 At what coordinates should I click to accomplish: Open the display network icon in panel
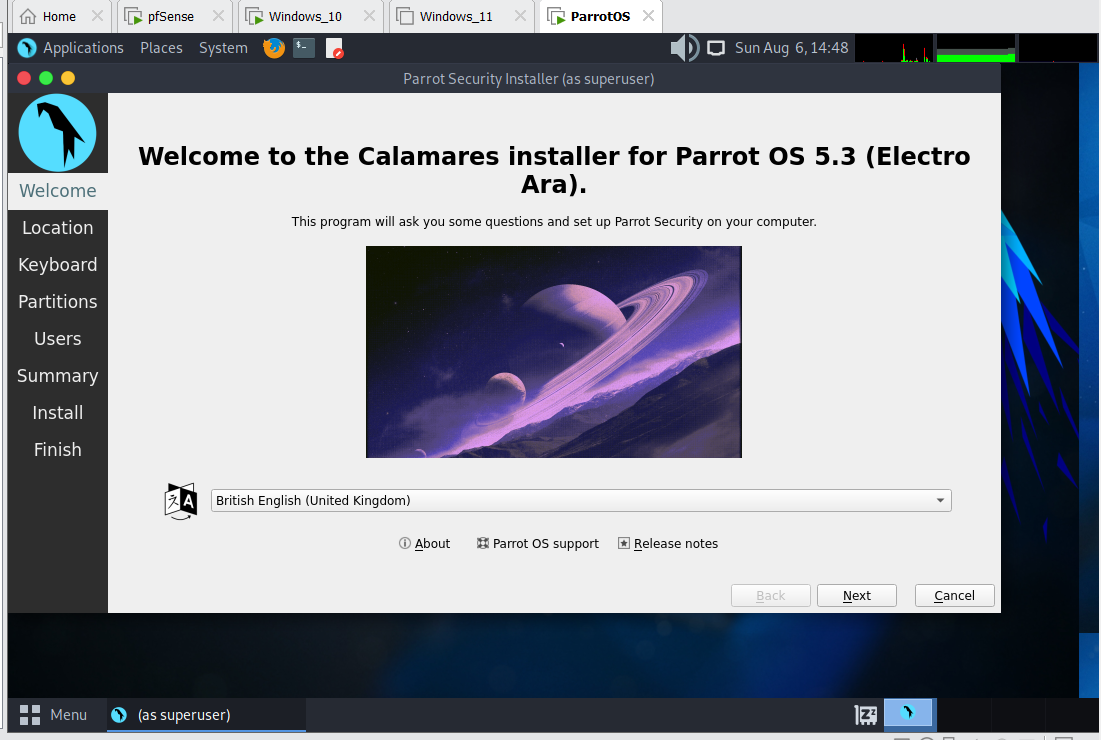[x=716, y=48]
